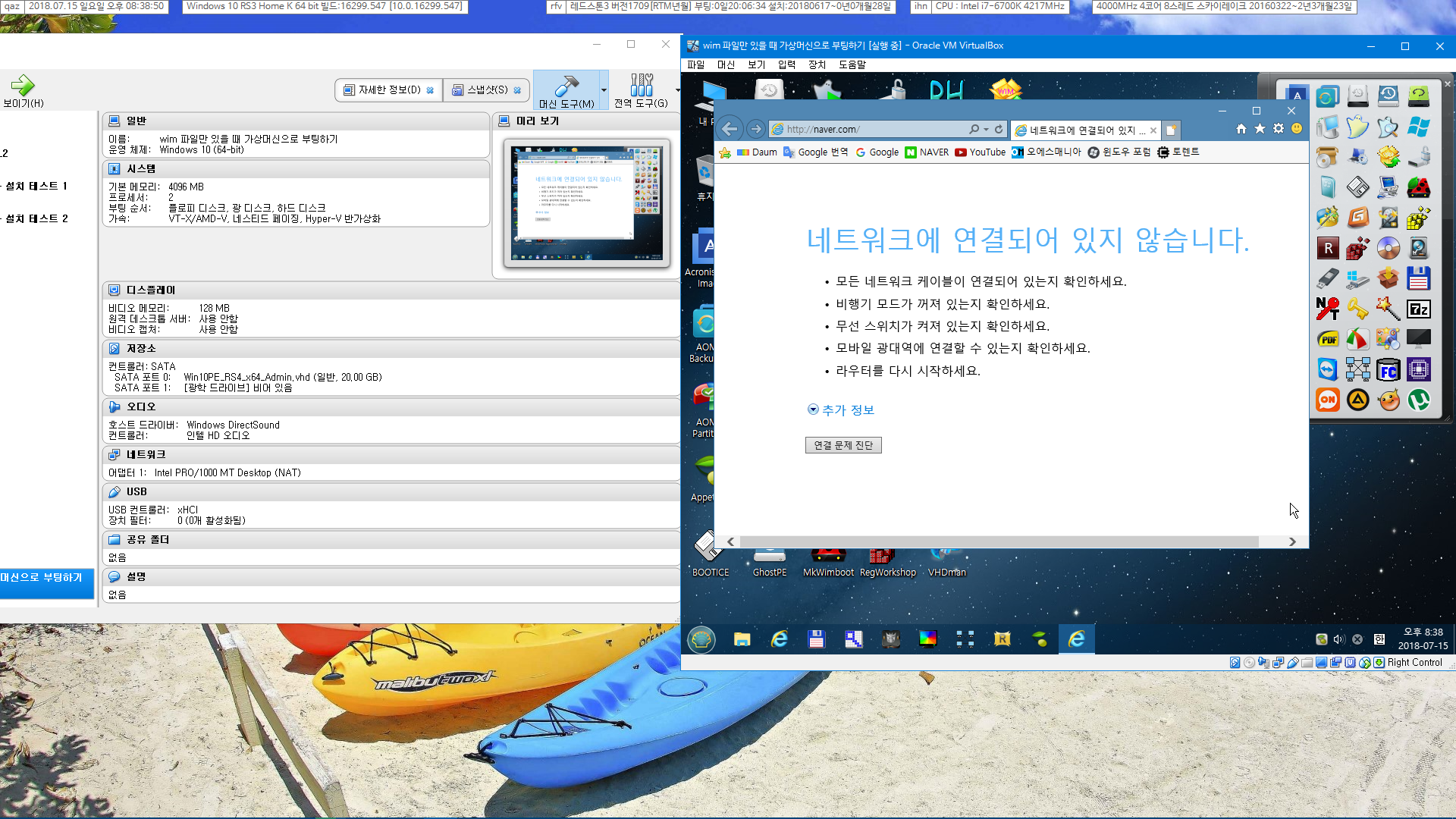Toggle the Details (자세한 정보) button

tap(388, 90)
